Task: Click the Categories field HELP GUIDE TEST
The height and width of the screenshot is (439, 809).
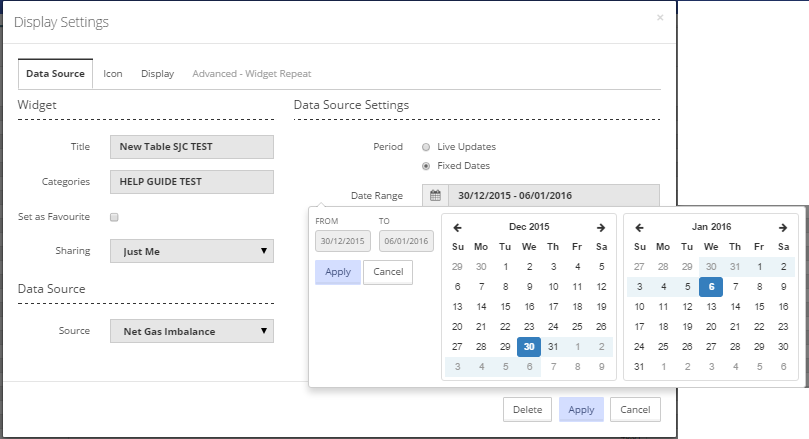Action: [192, 182]
